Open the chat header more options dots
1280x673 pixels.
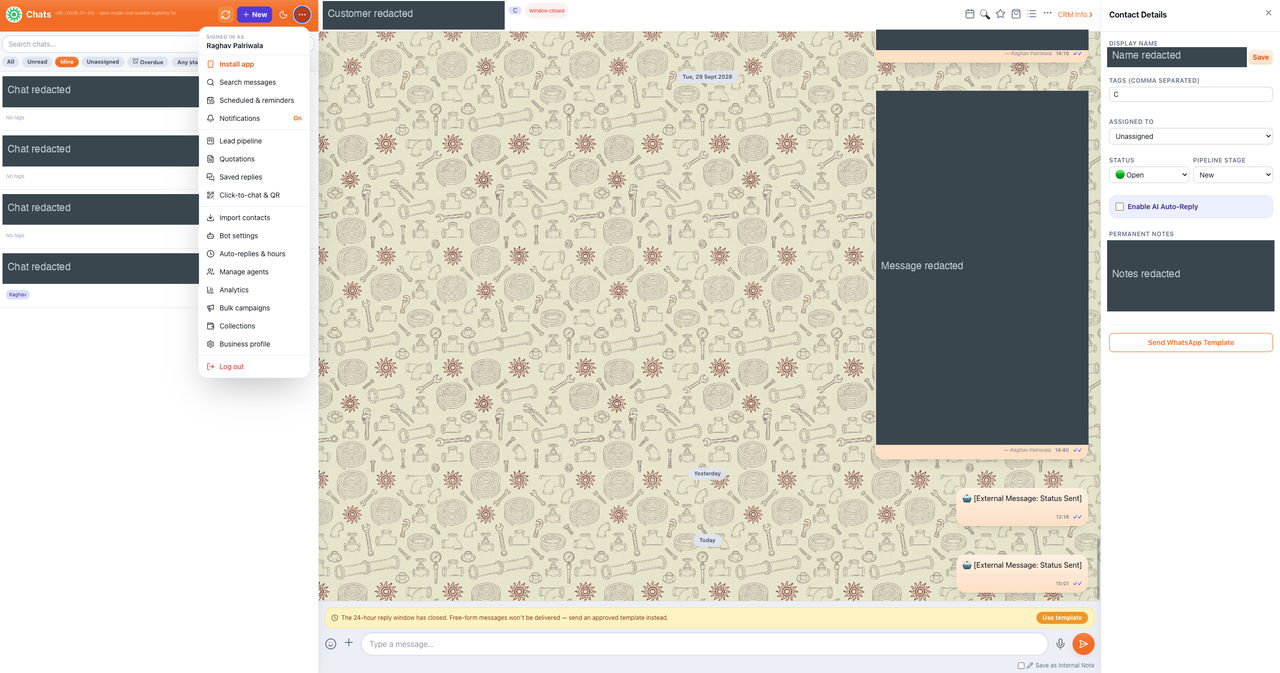(x=1047, y=14)
